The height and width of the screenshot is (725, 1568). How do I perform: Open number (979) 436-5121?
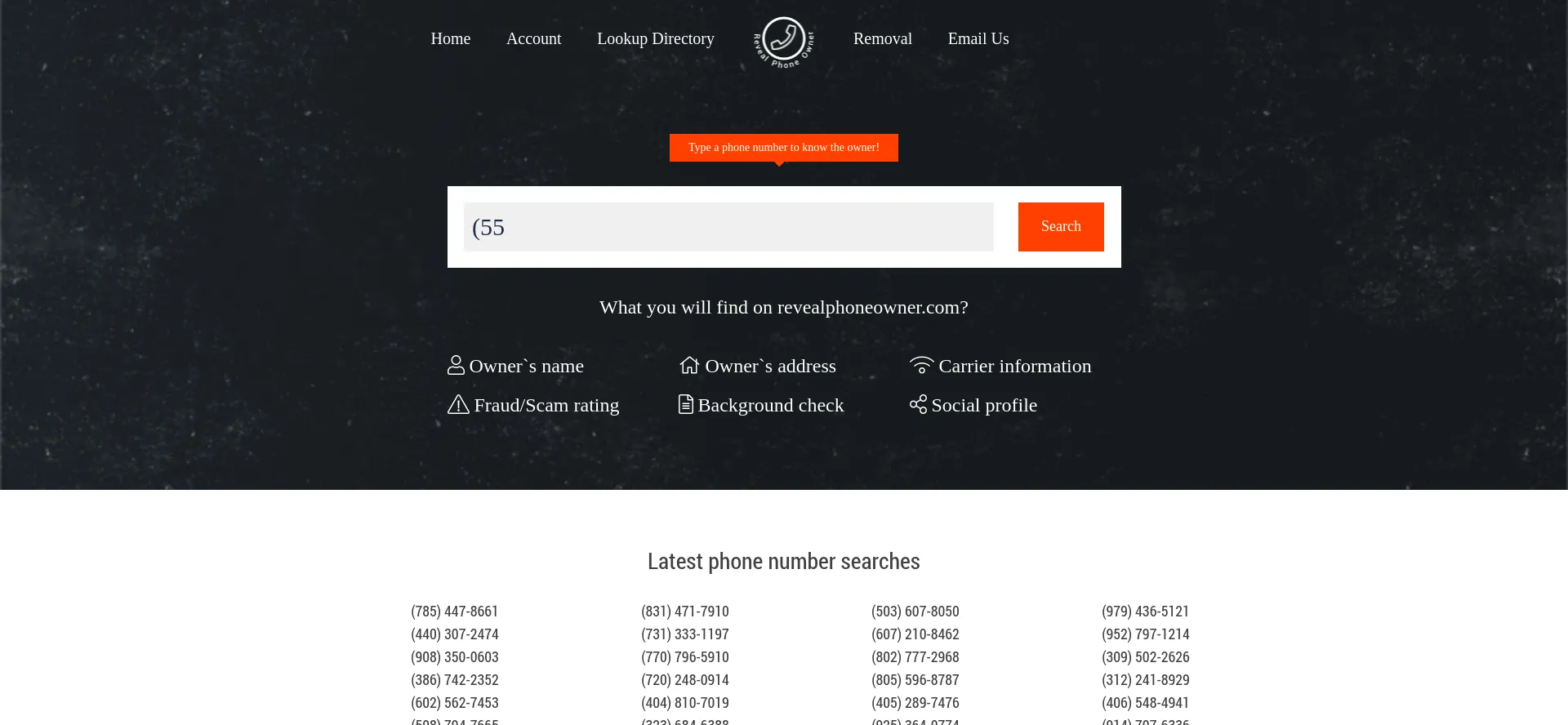tap(1146, 612)
